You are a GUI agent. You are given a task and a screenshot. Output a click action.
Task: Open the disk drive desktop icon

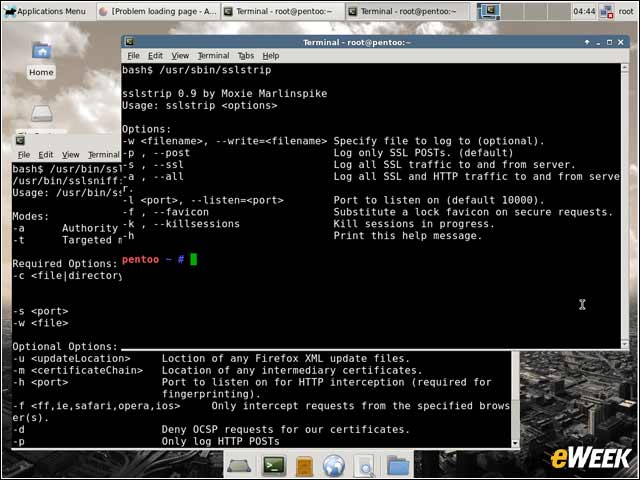(x=42, y=113)
